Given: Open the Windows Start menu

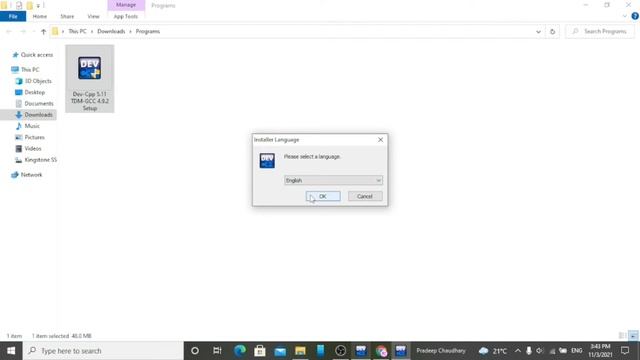Looking at the screenshot, I should tap(11, 351).
